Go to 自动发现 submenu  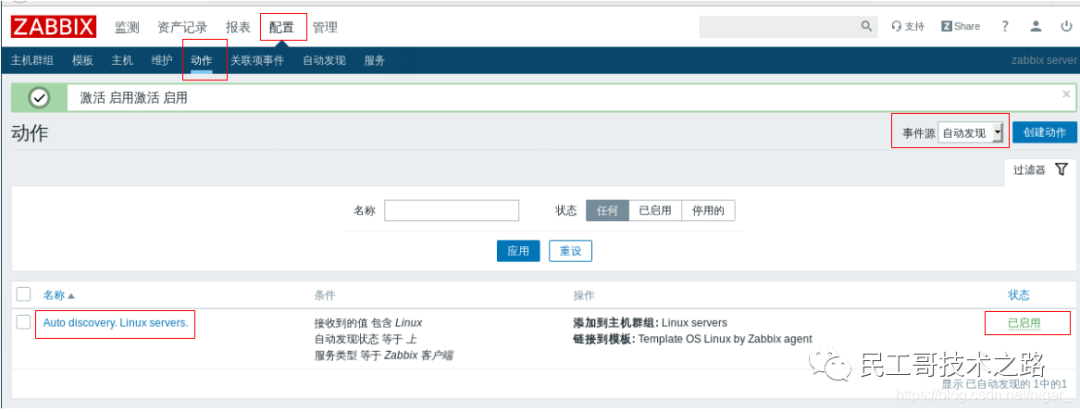(x=324, y=61)
